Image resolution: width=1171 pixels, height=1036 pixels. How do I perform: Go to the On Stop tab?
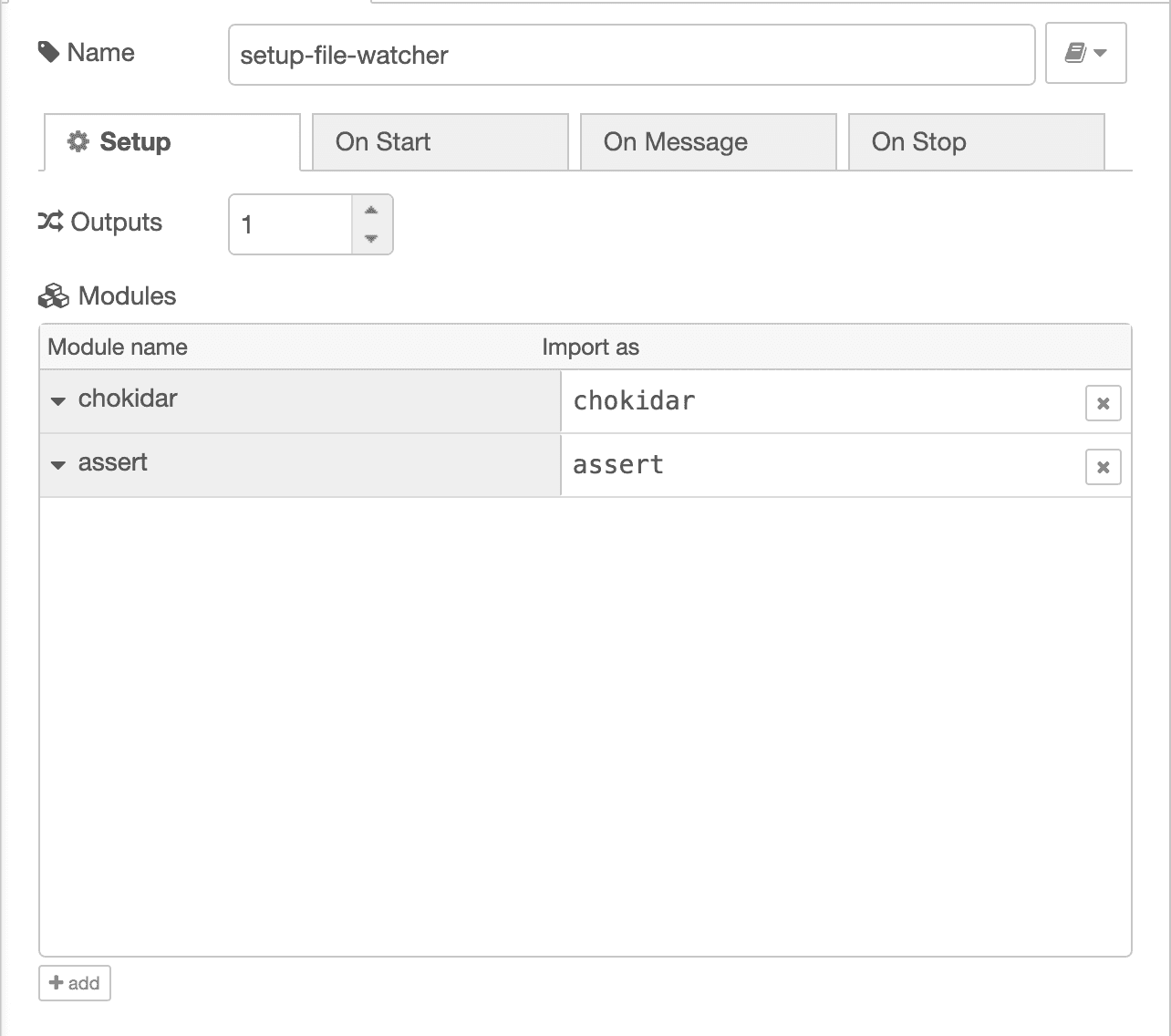click(x=976, y=142)
